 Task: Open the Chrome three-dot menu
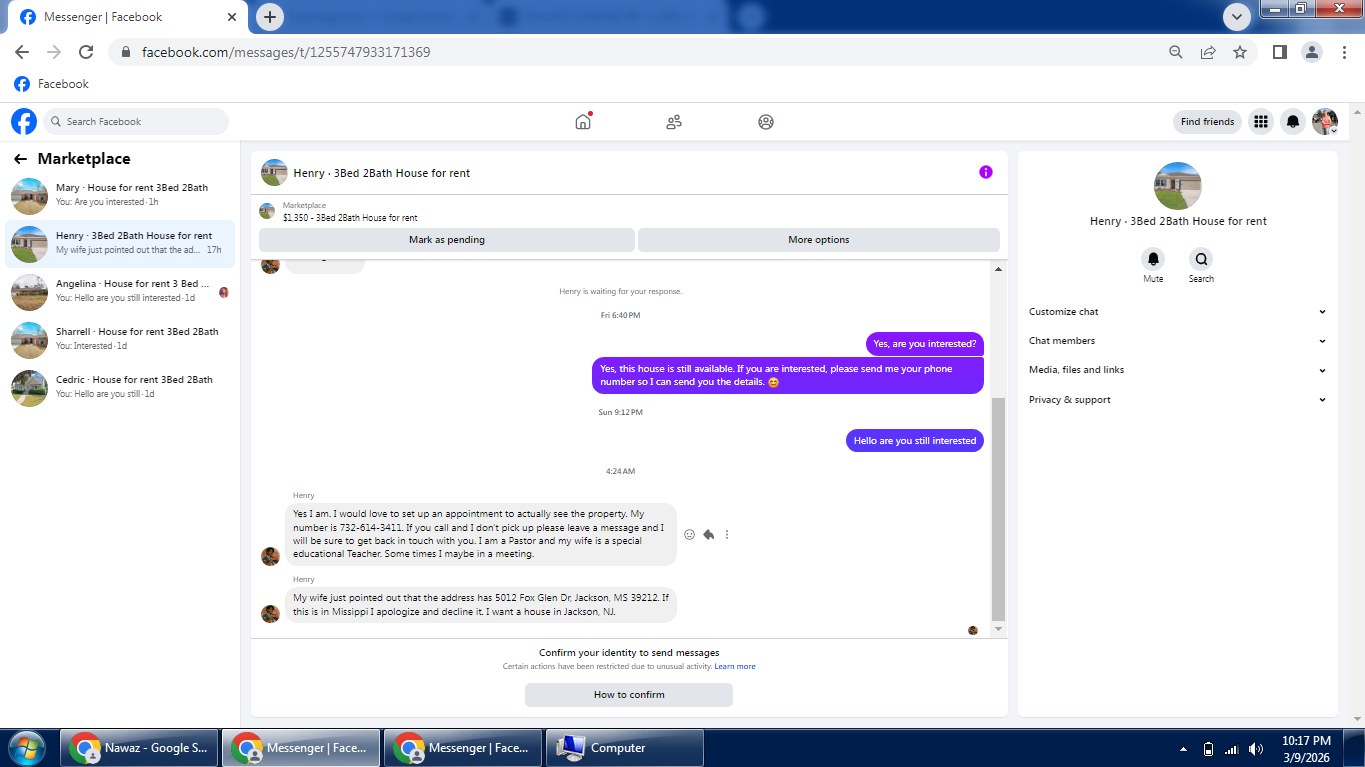click(1343, 52)
